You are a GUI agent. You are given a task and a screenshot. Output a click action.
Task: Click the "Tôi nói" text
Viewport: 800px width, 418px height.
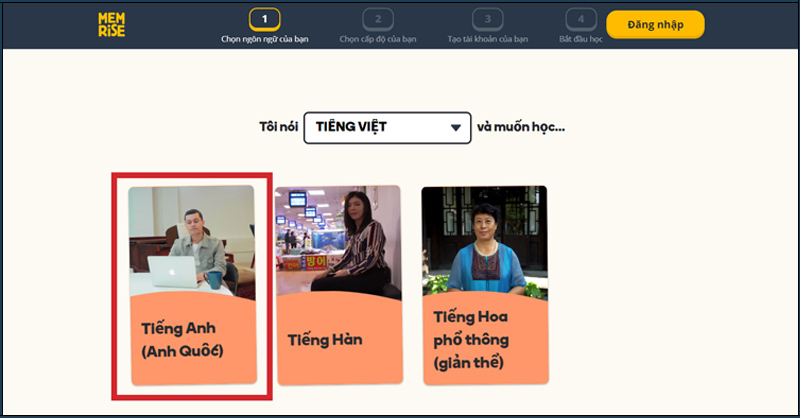pos(277,128)
